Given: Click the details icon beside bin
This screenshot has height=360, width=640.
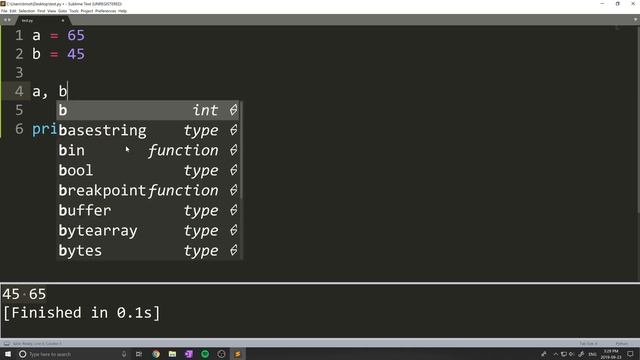Looking at the screenshot, I should tap(233, 150).
